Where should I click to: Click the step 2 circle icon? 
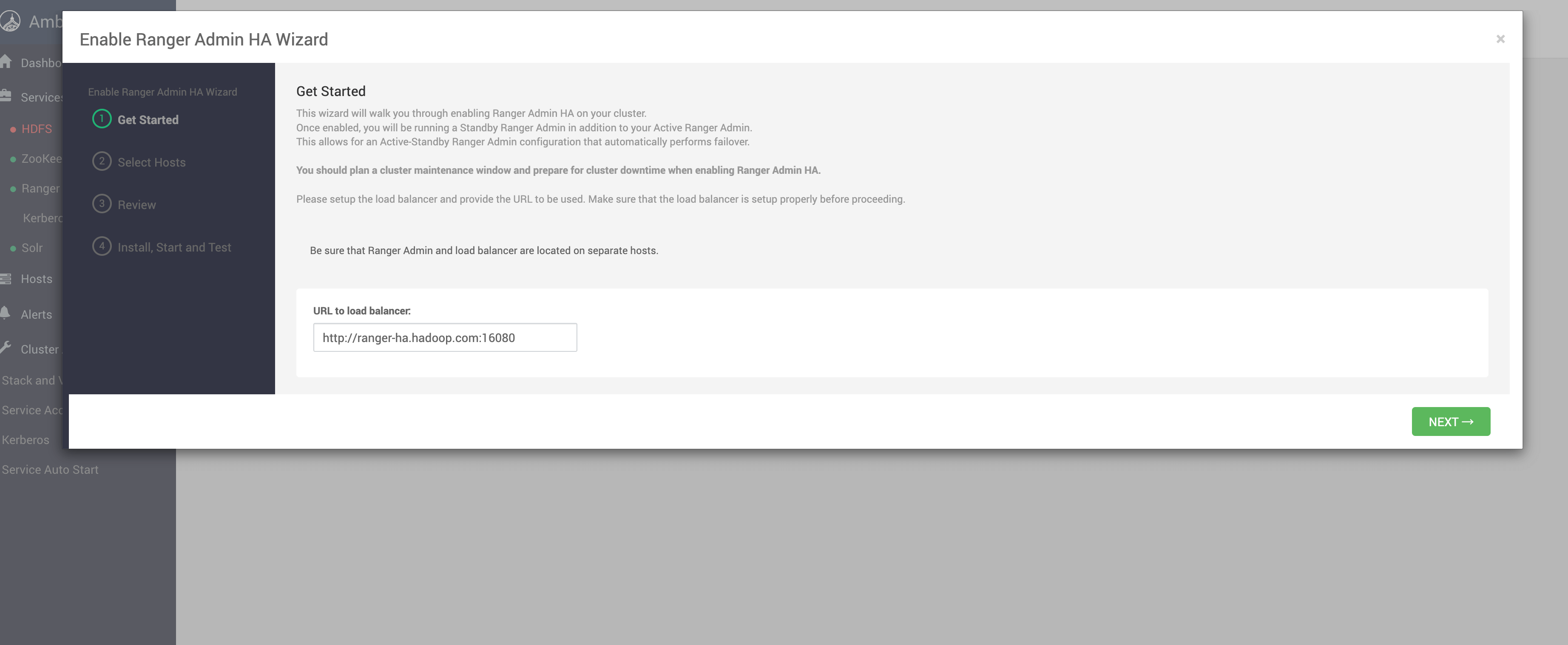click(102, 162)
